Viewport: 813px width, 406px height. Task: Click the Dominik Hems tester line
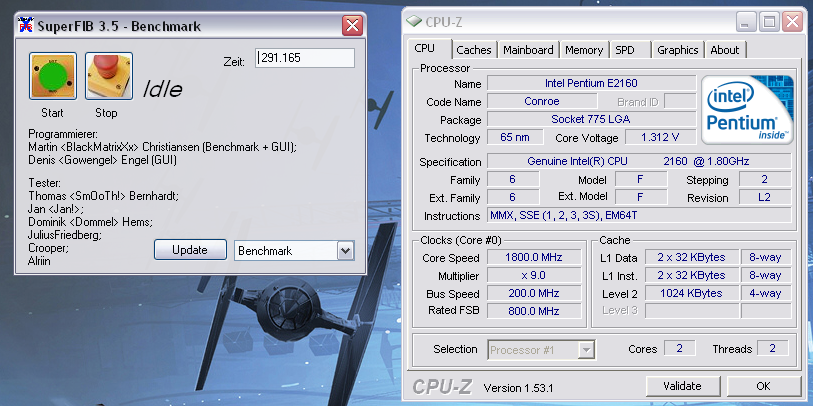tap(90, 222)
